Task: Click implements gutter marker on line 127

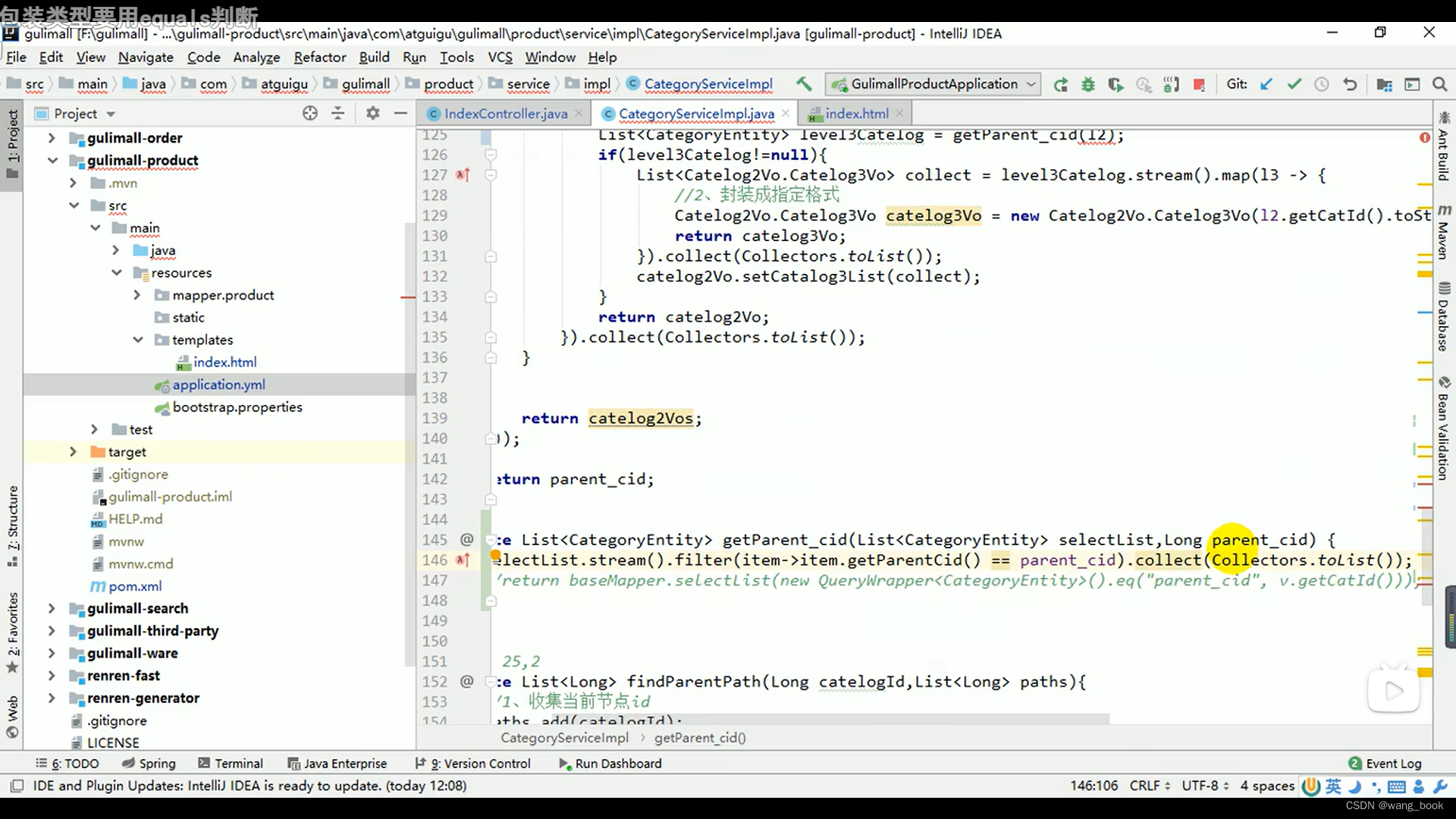Action: tap(463, 175)
